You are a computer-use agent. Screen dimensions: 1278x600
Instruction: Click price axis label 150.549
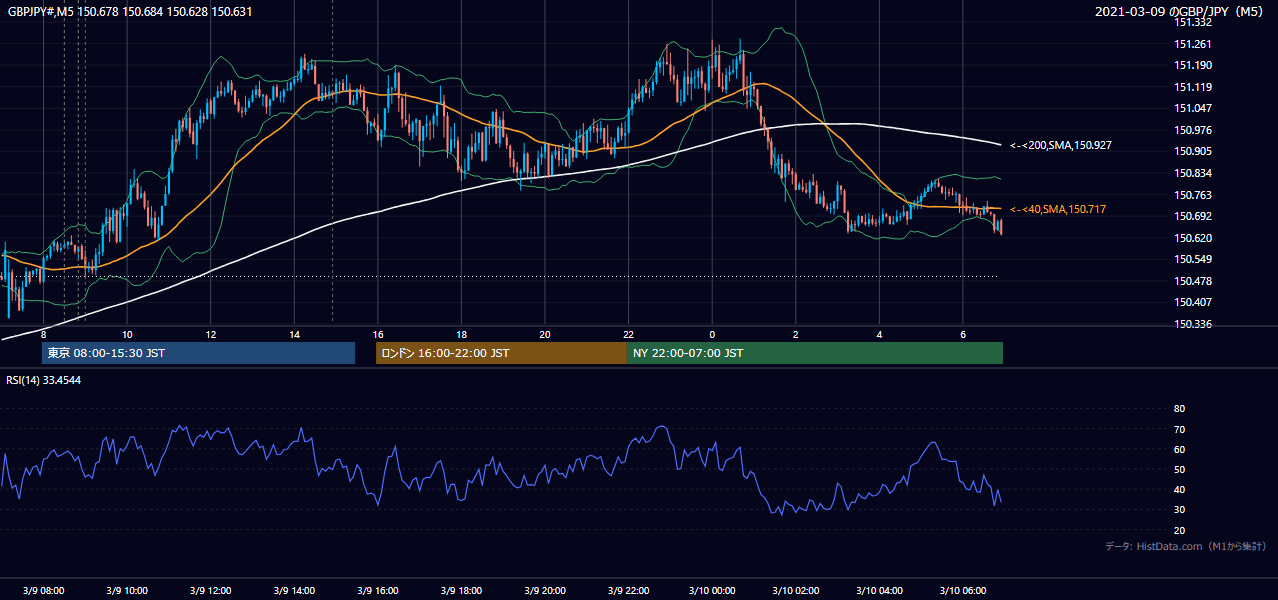(x=1193, y=260)
